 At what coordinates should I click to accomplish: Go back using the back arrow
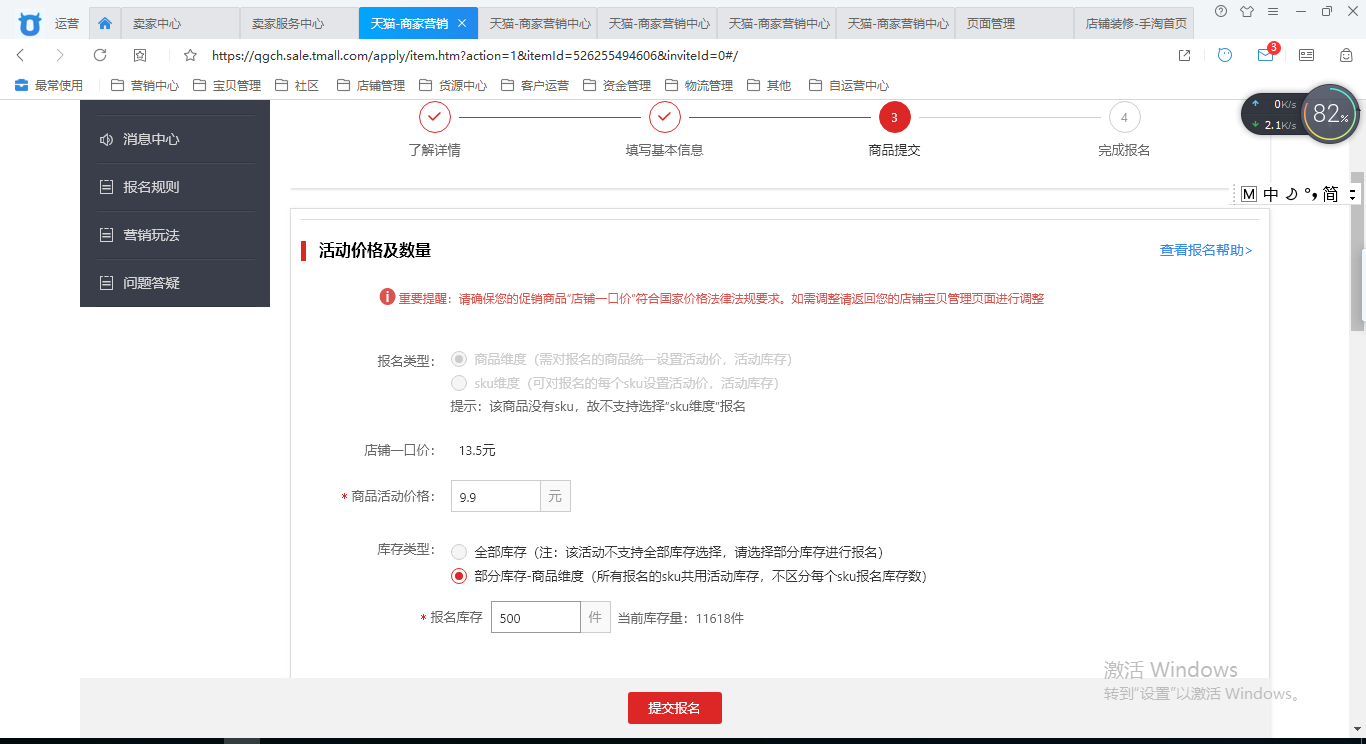[x=21, y=55]
